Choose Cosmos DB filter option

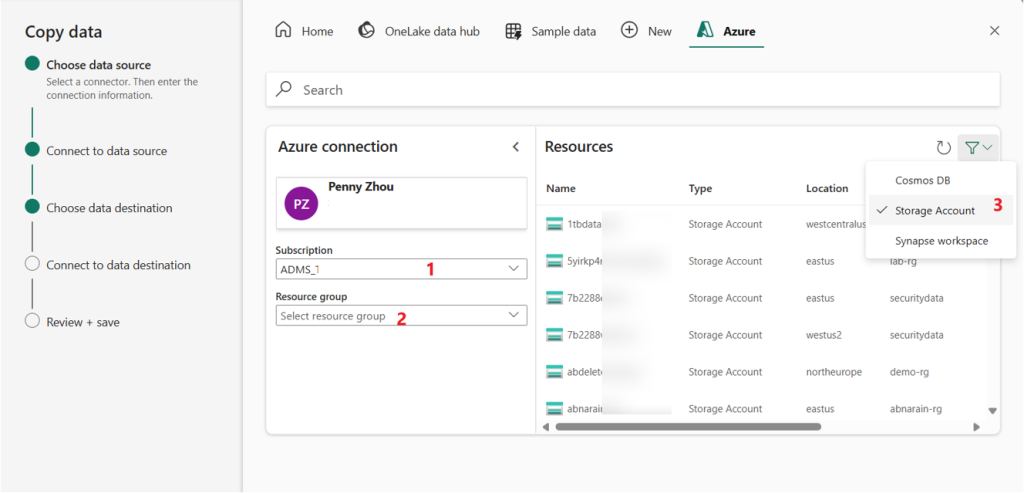[x=922, y=180]
